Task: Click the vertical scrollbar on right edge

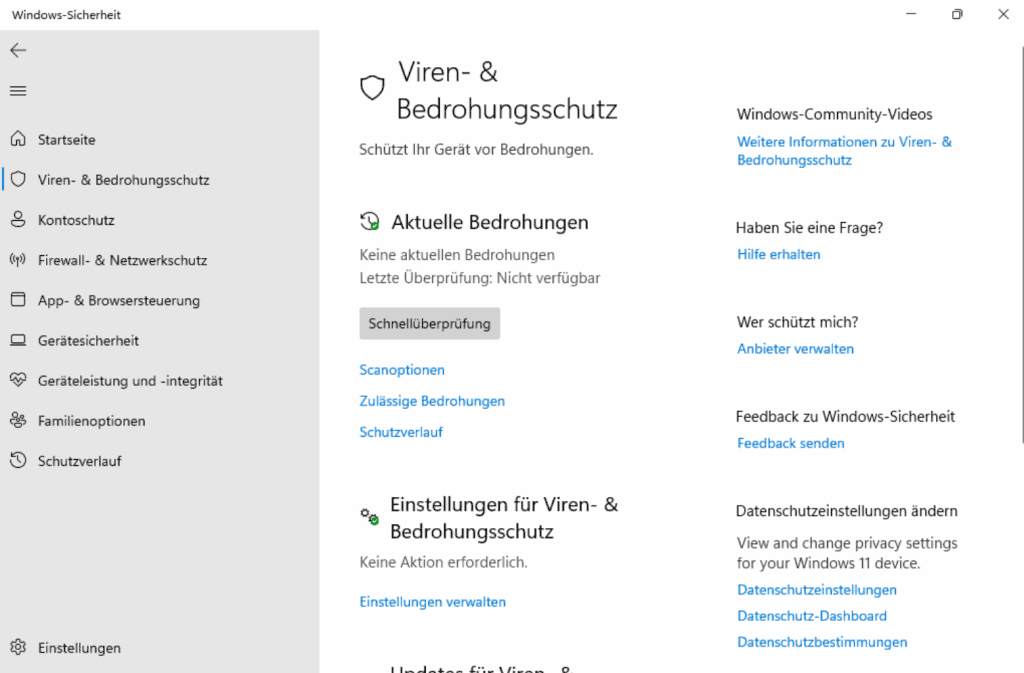Action: (1020, 250)
